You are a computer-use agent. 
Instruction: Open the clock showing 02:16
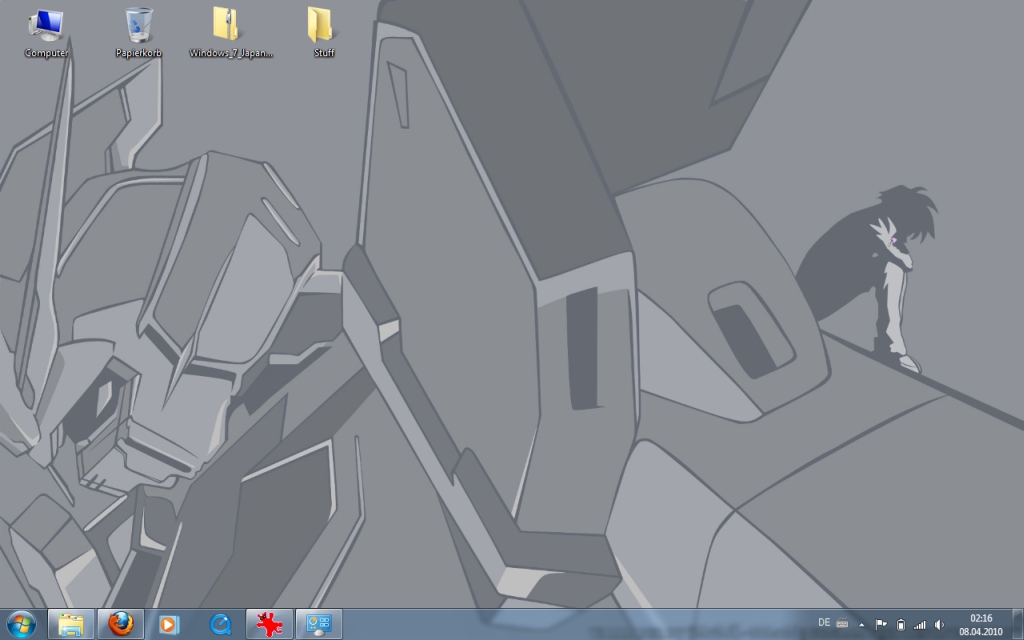point(981,625)
